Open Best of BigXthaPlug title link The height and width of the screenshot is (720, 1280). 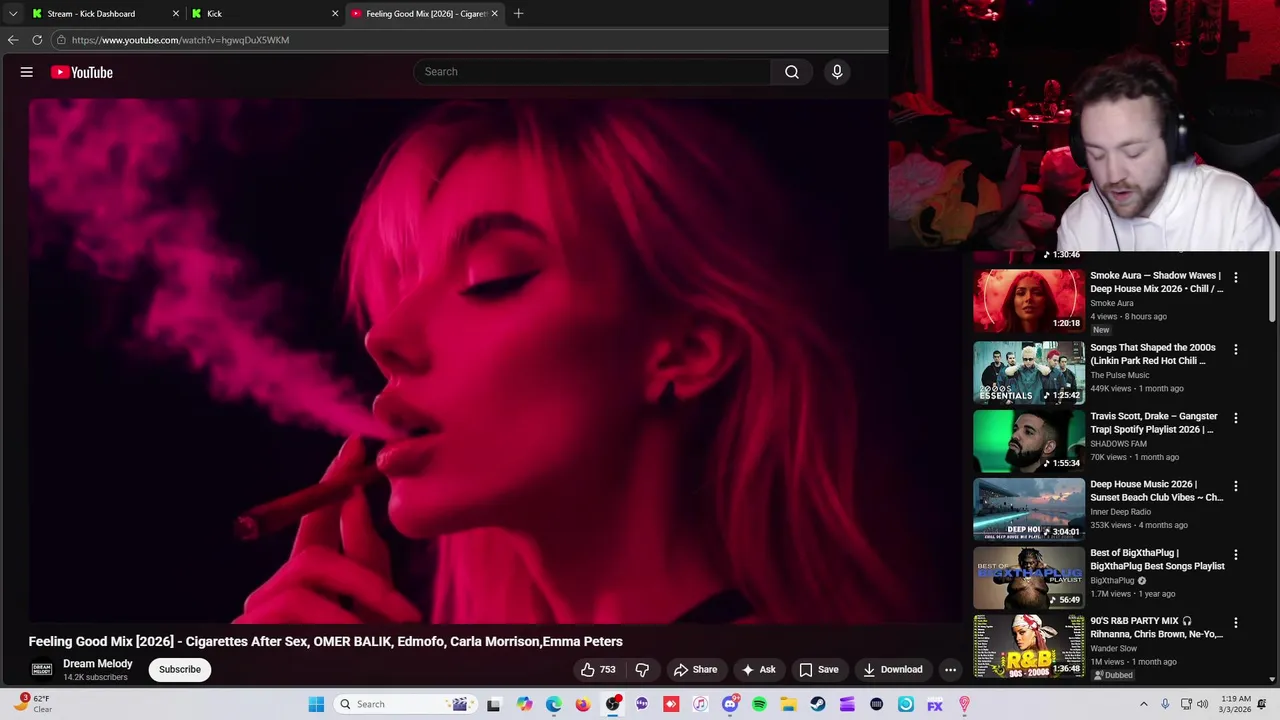[x=1157, y=559]
